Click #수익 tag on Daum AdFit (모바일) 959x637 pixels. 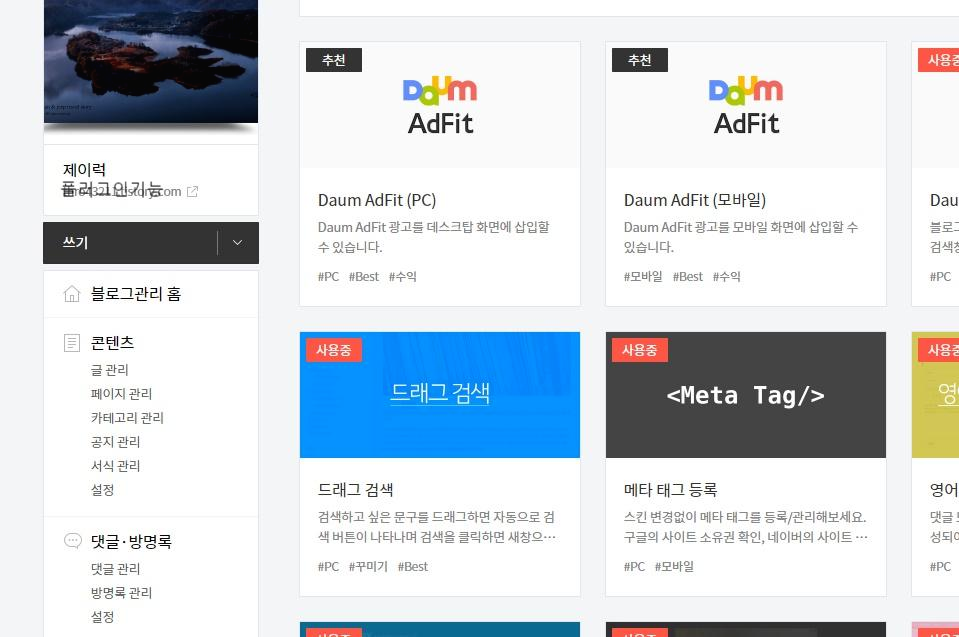[727, 276]
